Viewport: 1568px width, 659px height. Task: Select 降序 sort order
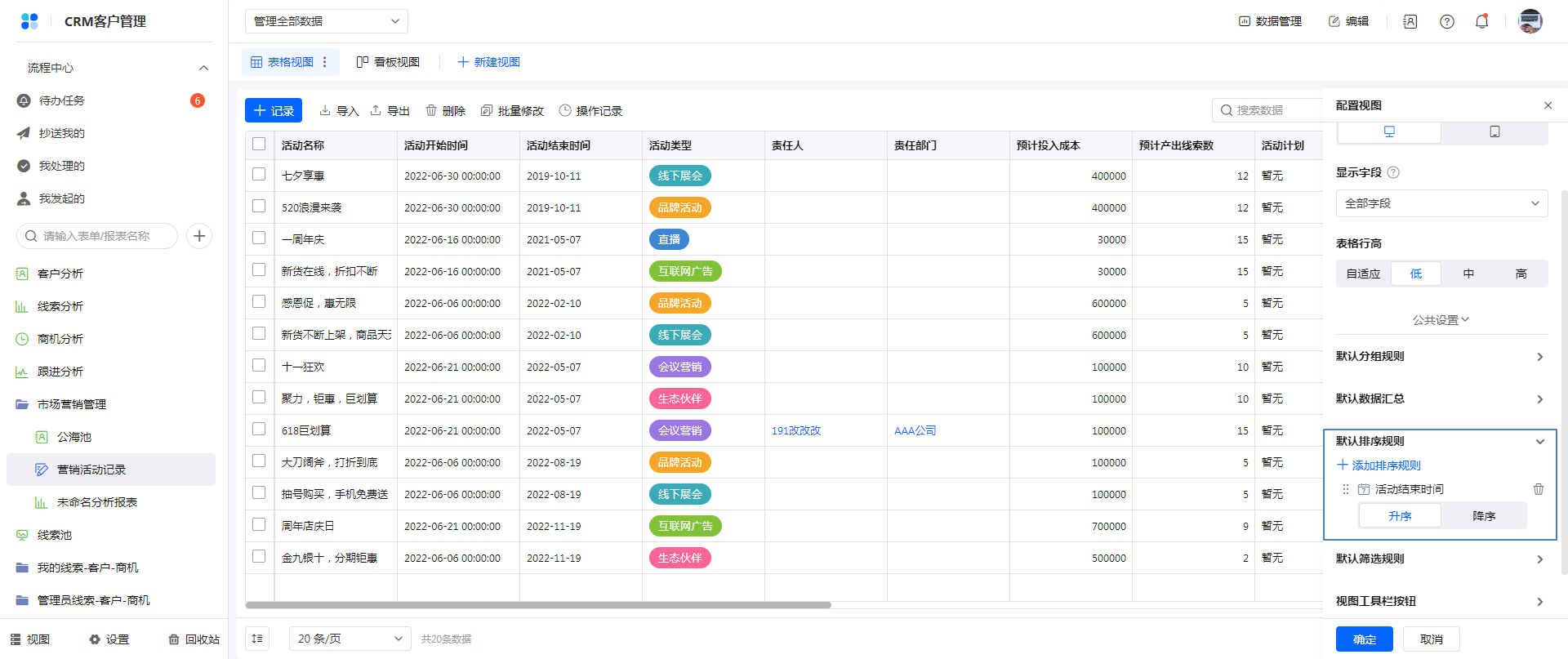click(x=1483, y=516)
